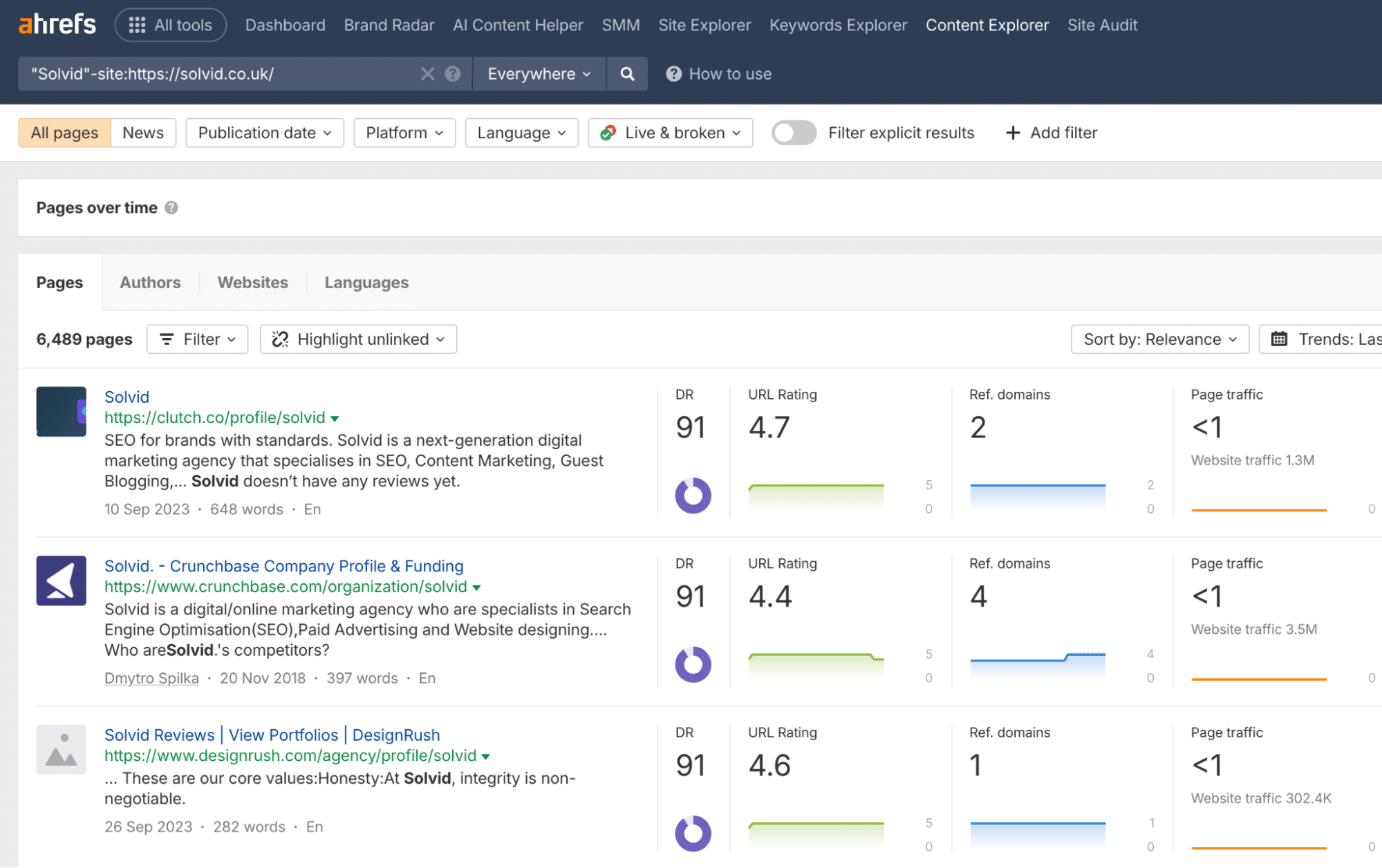Click 'Website traffic 302.4K' text
Screen dimensions: 1382x868
click(x=1261, y=798)
